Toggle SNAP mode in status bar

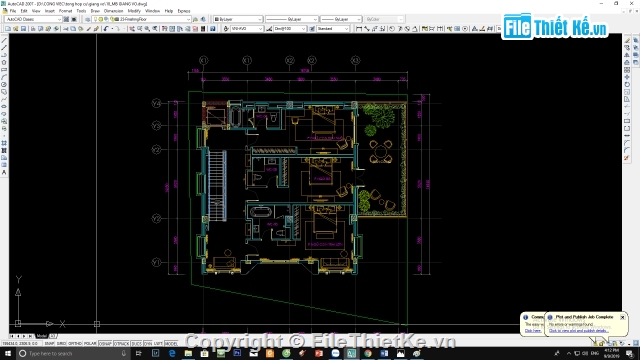(49, 344)
